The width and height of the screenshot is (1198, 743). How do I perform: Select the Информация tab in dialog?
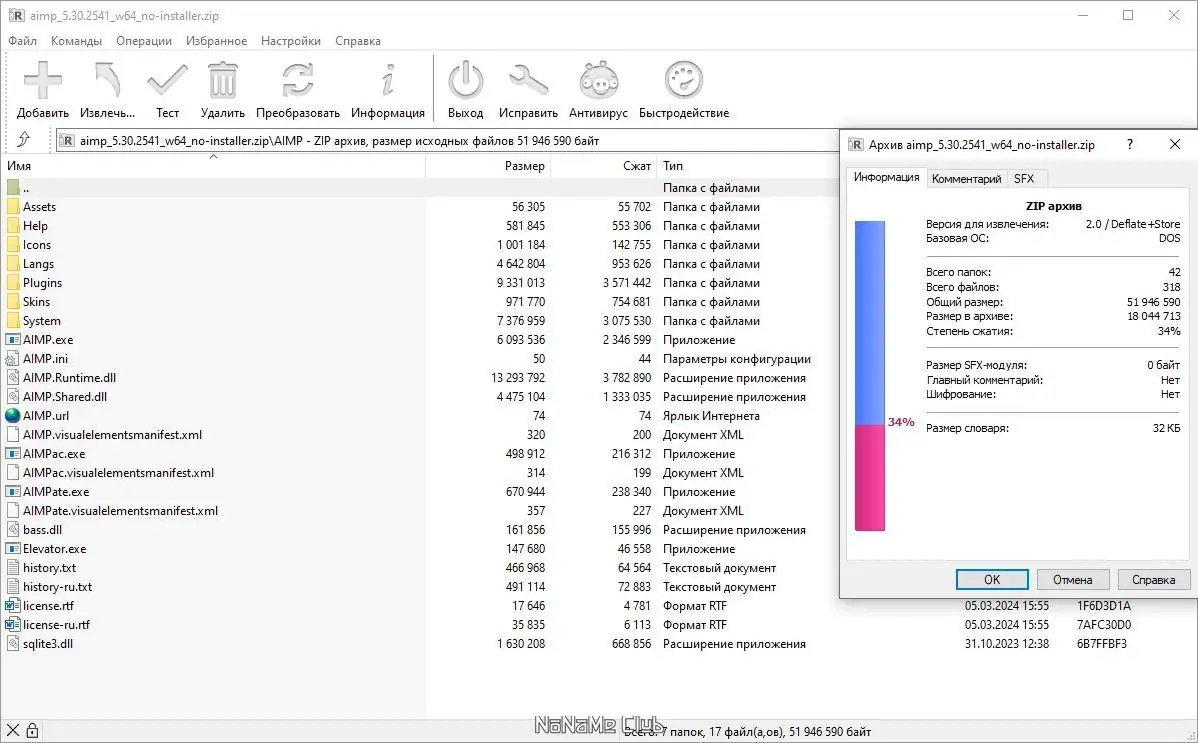(x=886, y=177)
